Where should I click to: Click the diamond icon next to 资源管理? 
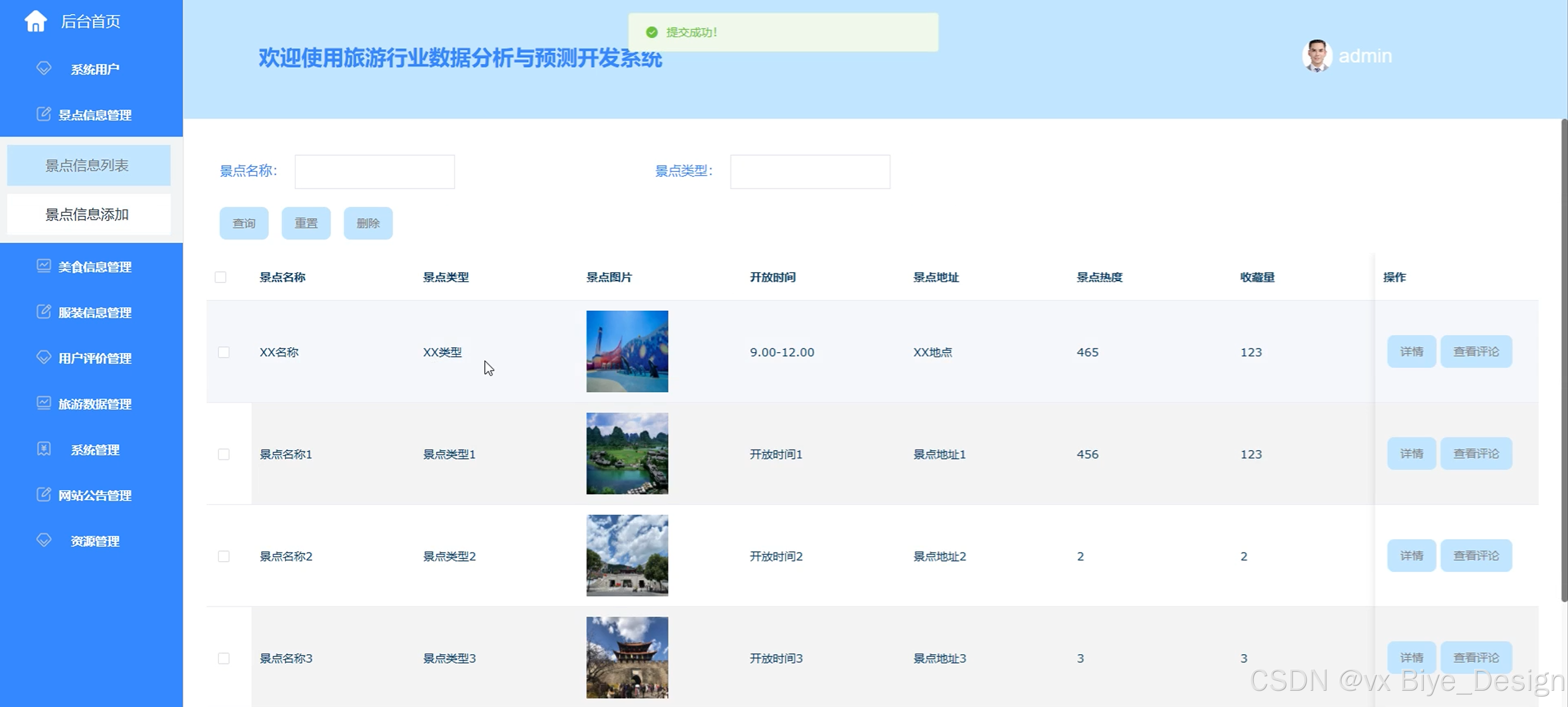(44, 540)
